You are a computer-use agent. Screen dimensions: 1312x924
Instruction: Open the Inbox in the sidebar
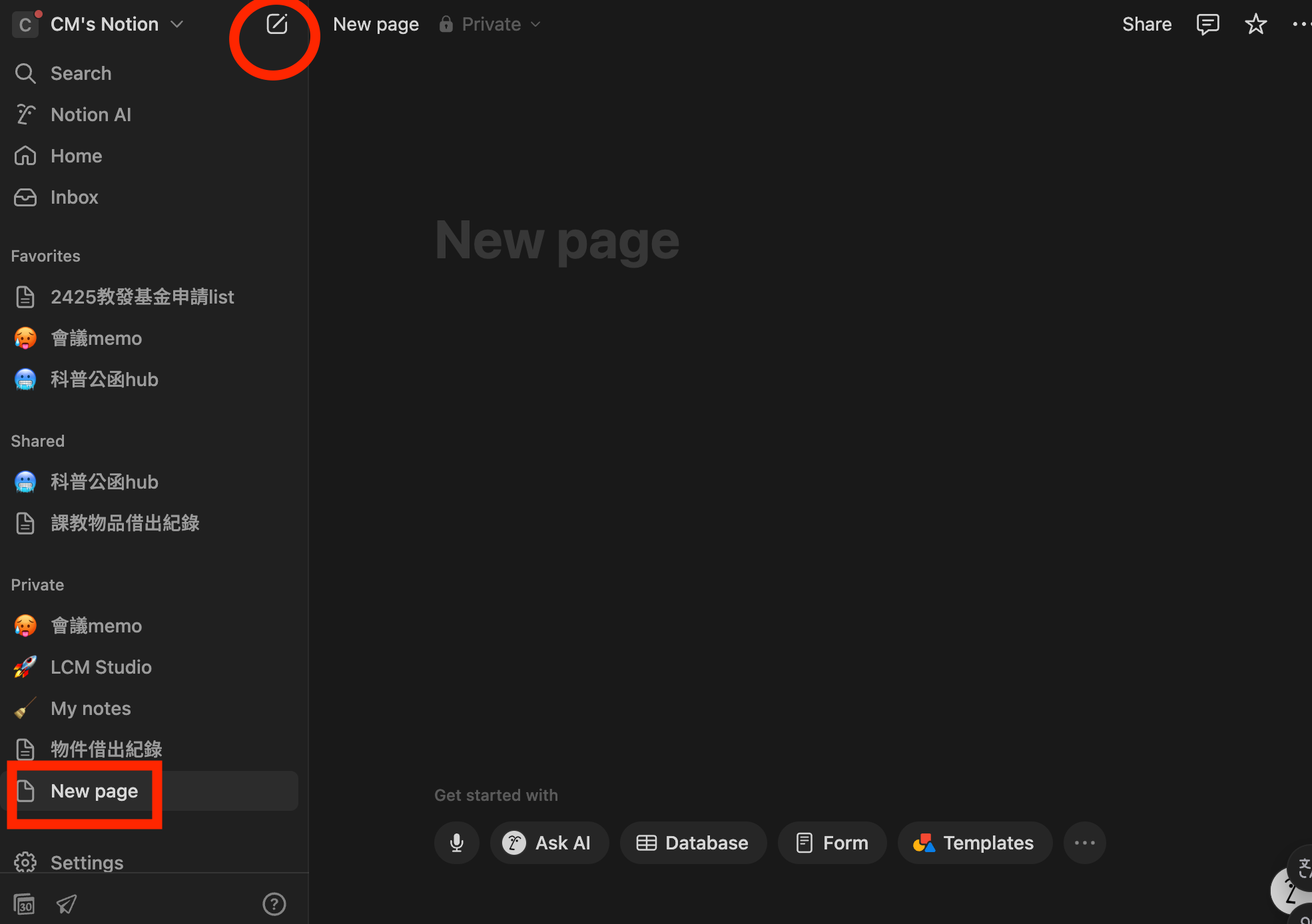74,197
